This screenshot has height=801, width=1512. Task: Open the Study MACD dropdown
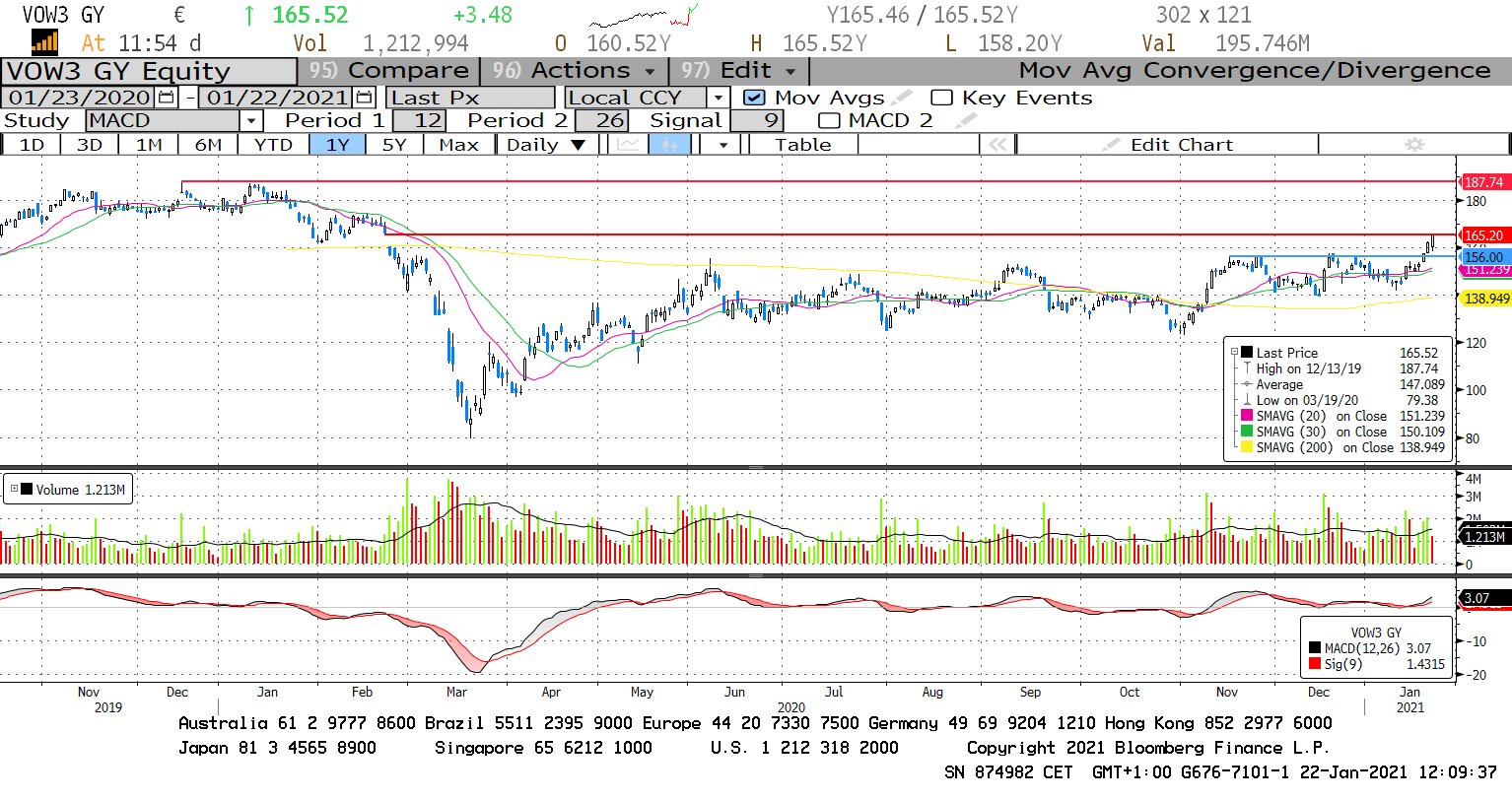click(x=251, y=120)
